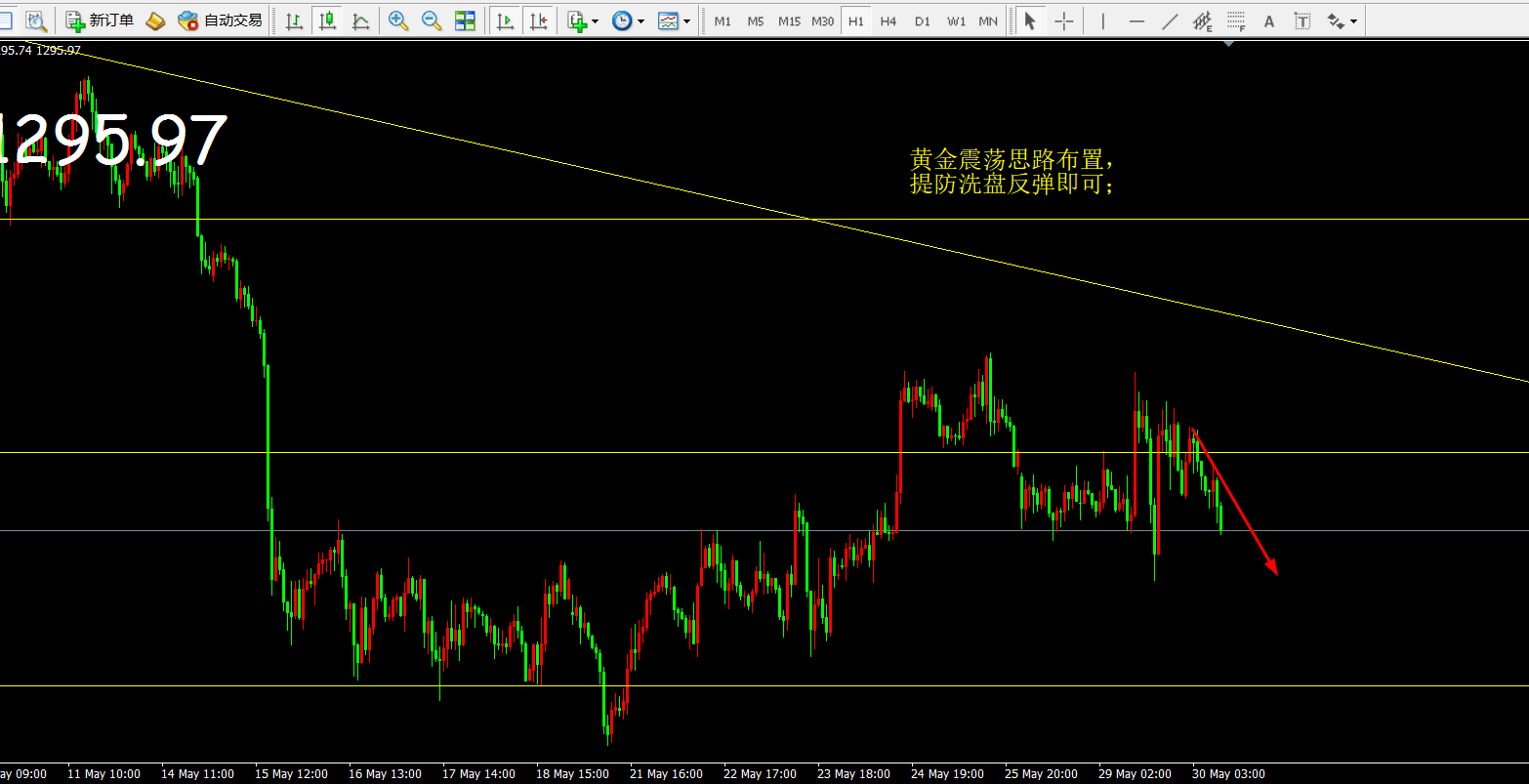The height and width of the screenshot is (784, 1529).
Task: Zoom in on the chart
Action: point(398,20)
